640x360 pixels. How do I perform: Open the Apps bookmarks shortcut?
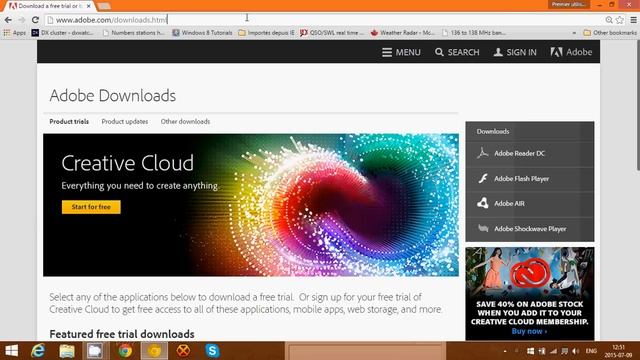click(x=14, y=33)
